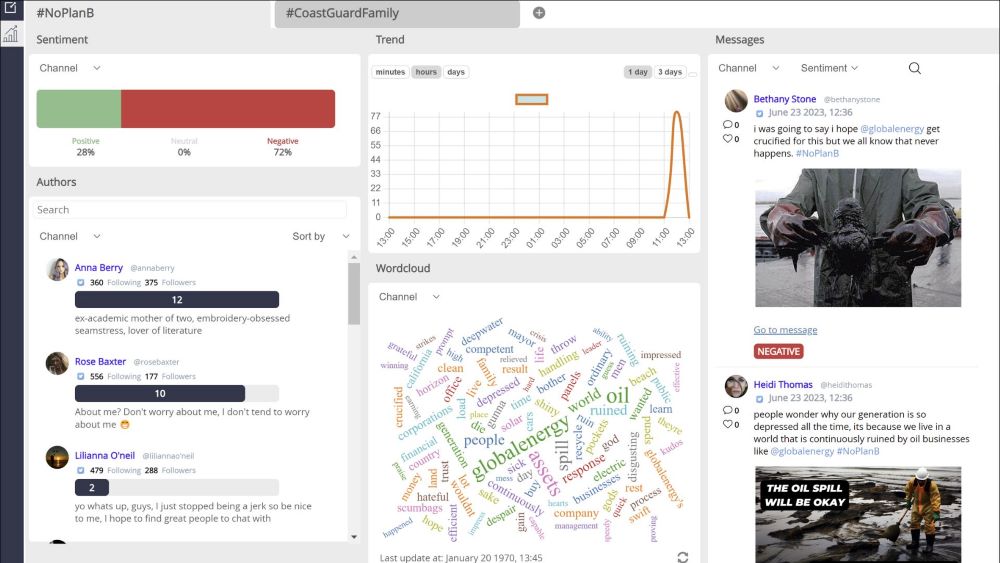Viewport: 1000px width, 563px height.
Task: Switch to the #CoastGuardFamily tab
Action: pos(396,14)
